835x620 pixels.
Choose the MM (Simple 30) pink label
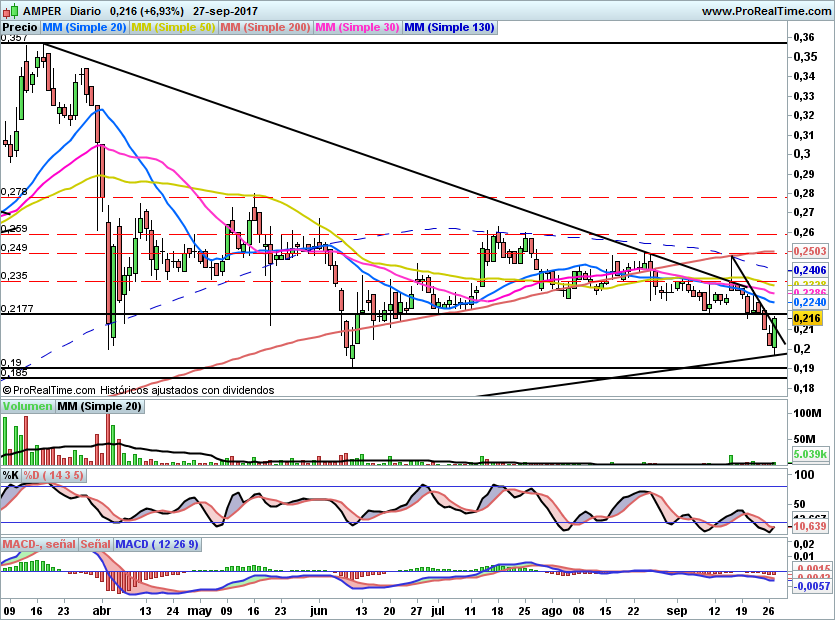pyautogui.click(x=357, y=27)
